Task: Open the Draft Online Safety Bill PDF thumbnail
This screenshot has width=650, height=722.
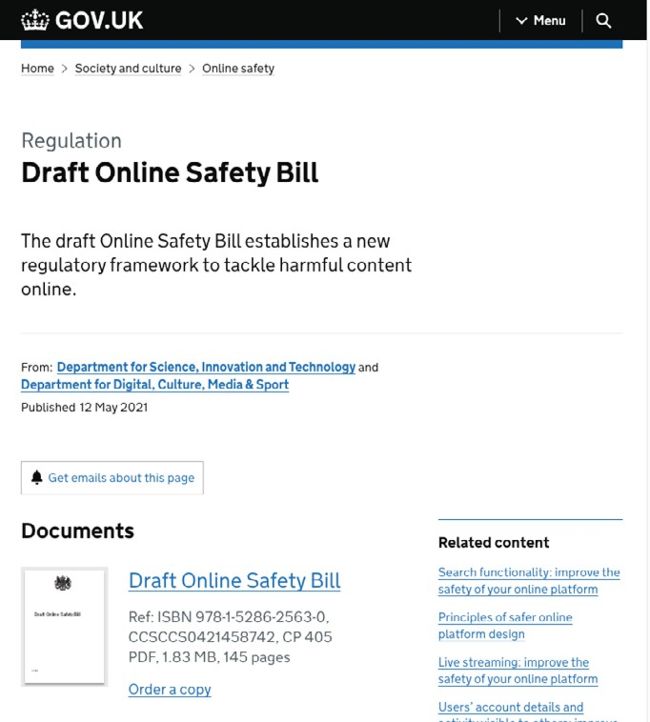Action: [x=64, y=626]
